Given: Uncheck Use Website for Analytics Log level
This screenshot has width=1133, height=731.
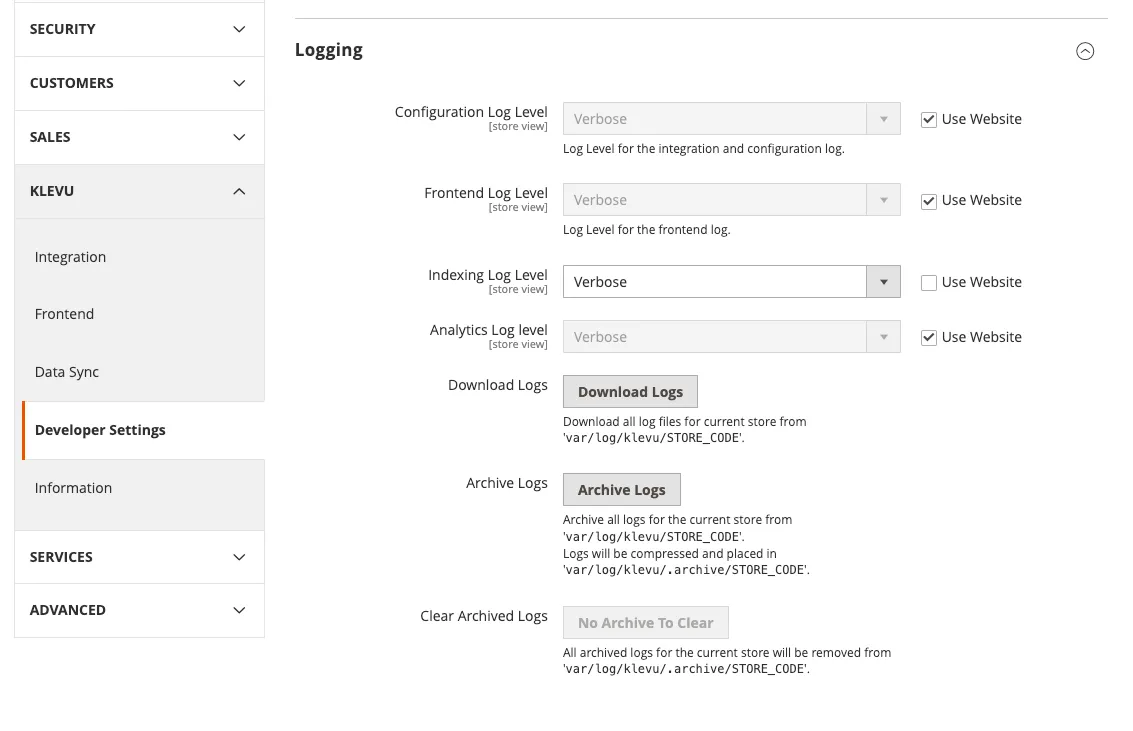Looking at the screenshot, I should [x=929, y=338].
